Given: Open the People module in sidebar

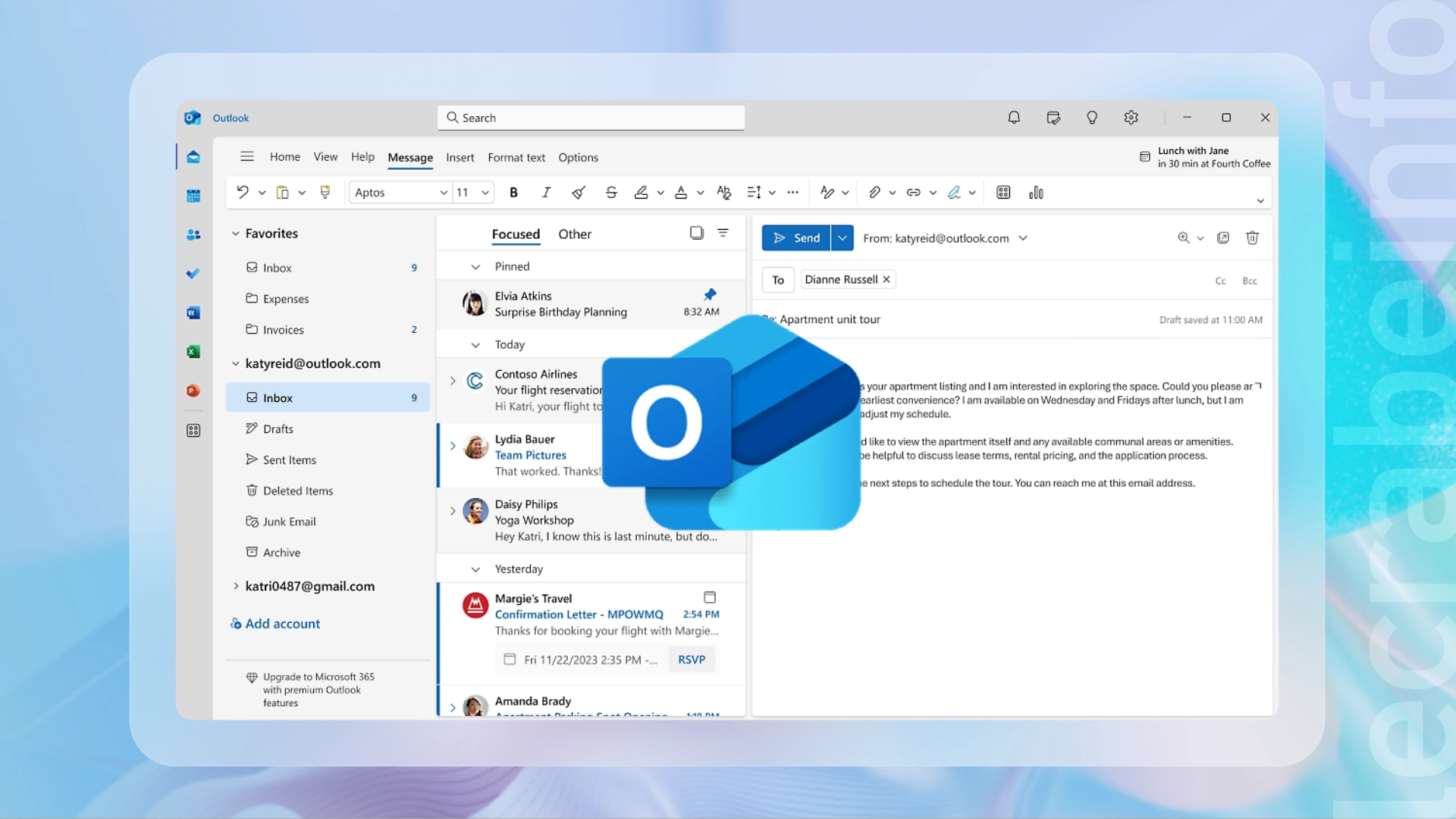Looking at the screenshot, I should pos(193,235).
